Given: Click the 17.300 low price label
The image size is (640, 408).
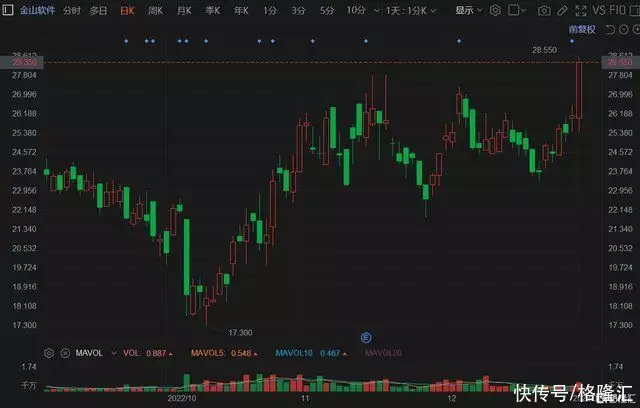Looking at the screenshot, I should tap(240, 333).
